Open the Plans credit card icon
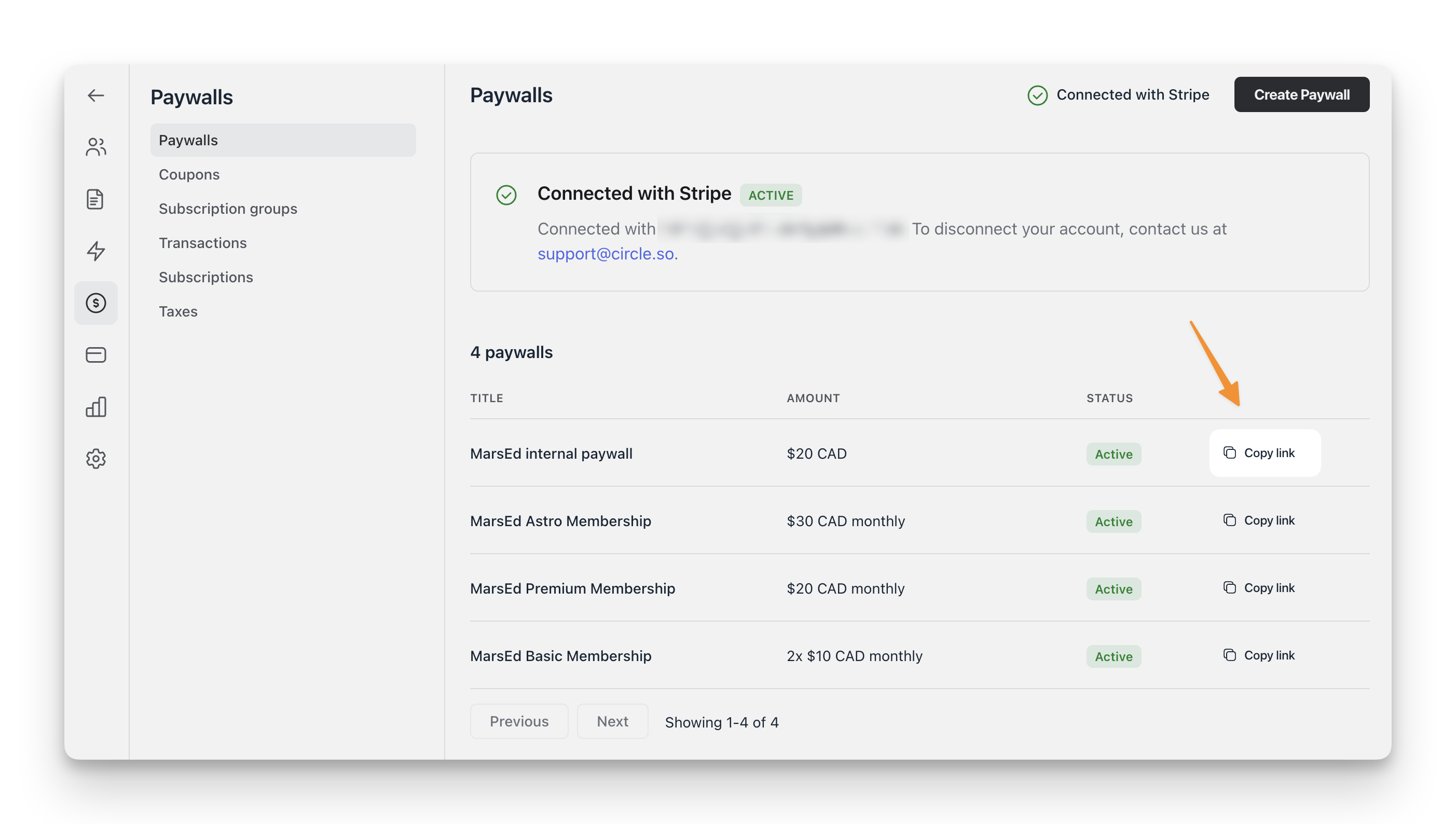This screenshot has height=824, width=1456. (95, 355)
